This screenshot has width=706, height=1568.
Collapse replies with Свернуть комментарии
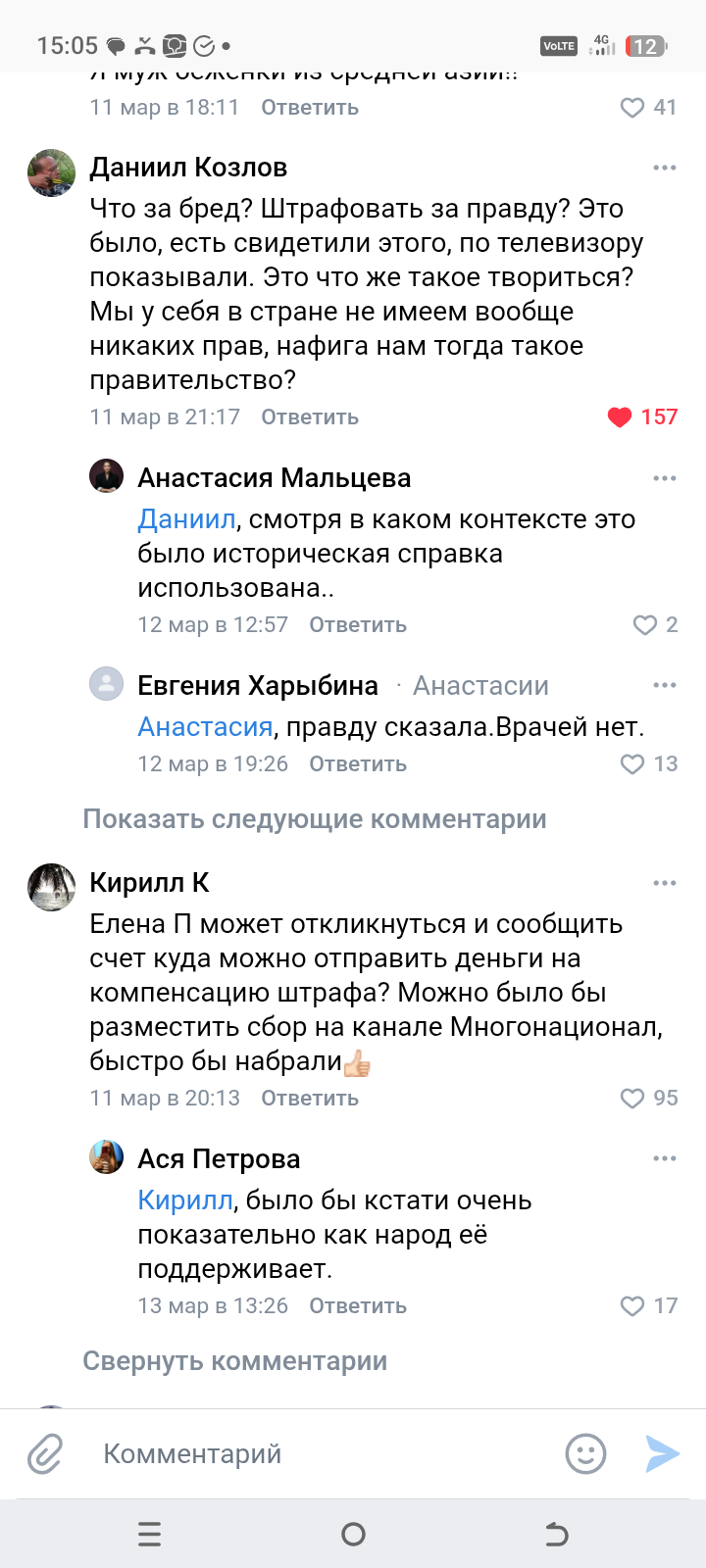(x=235, y=1361)
